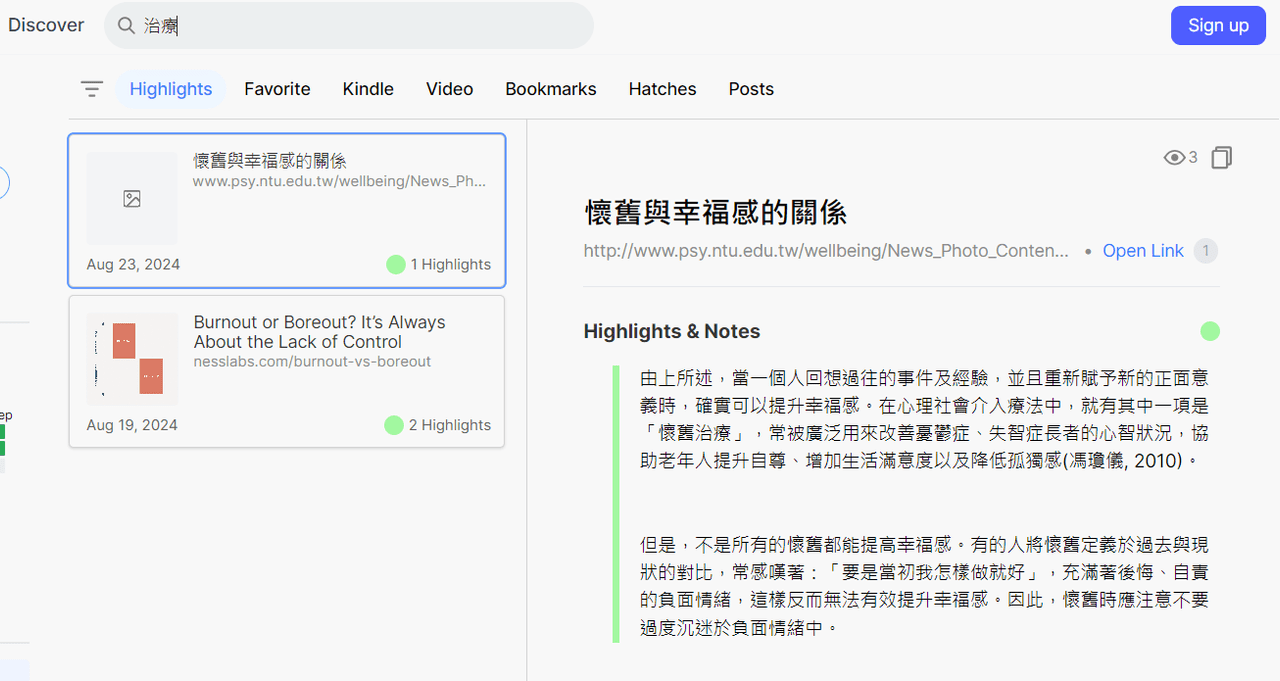The image size is (1280, 681).
Task: Click the detail pane article URL
Action: (826, 251)
